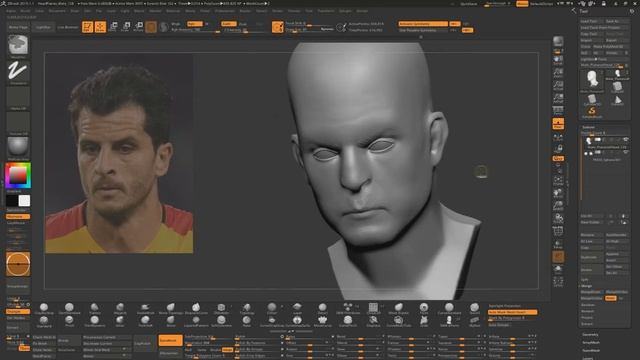This screenshot has width=640, height=360.
Task: Open the material sphere selector
Action: pos(18,147)
